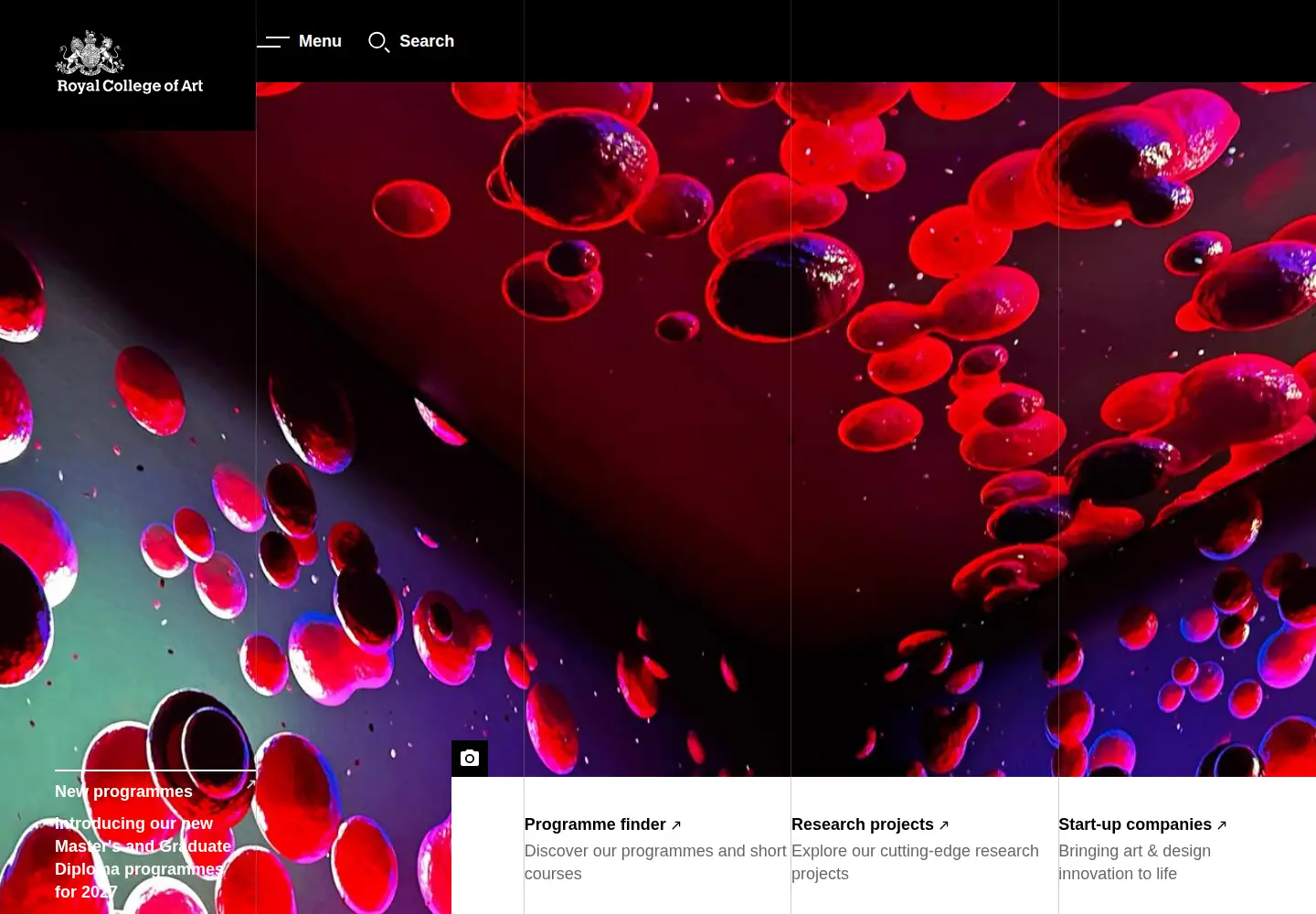The height and width of the screenshot is (914, 1316).
Task: Open the New programmes heading link
Action: (x=123, y=792)
